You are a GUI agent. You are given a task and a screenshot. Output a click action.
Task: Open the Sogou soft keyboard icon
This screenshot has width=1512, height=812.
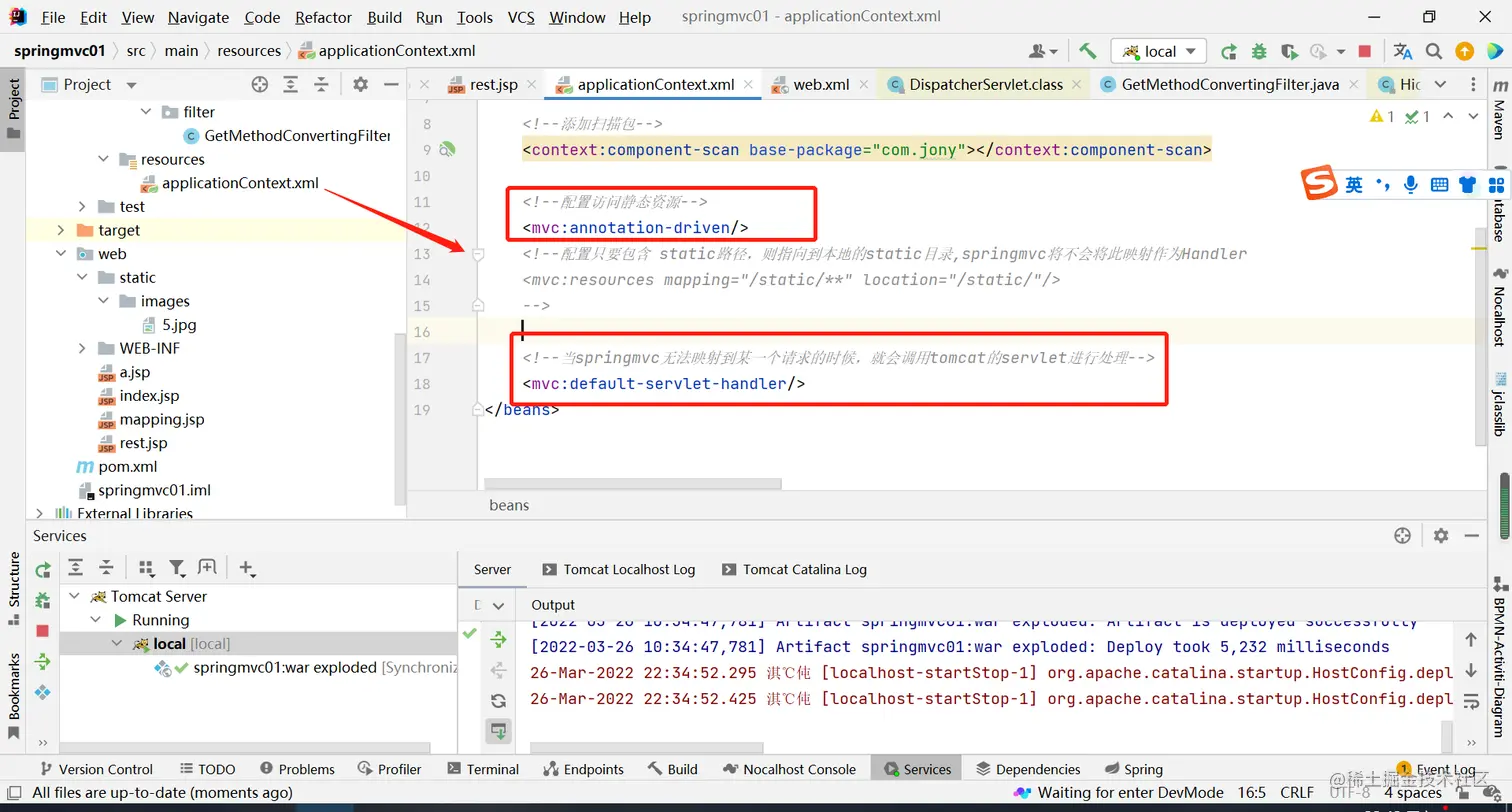pos(1440,185)
